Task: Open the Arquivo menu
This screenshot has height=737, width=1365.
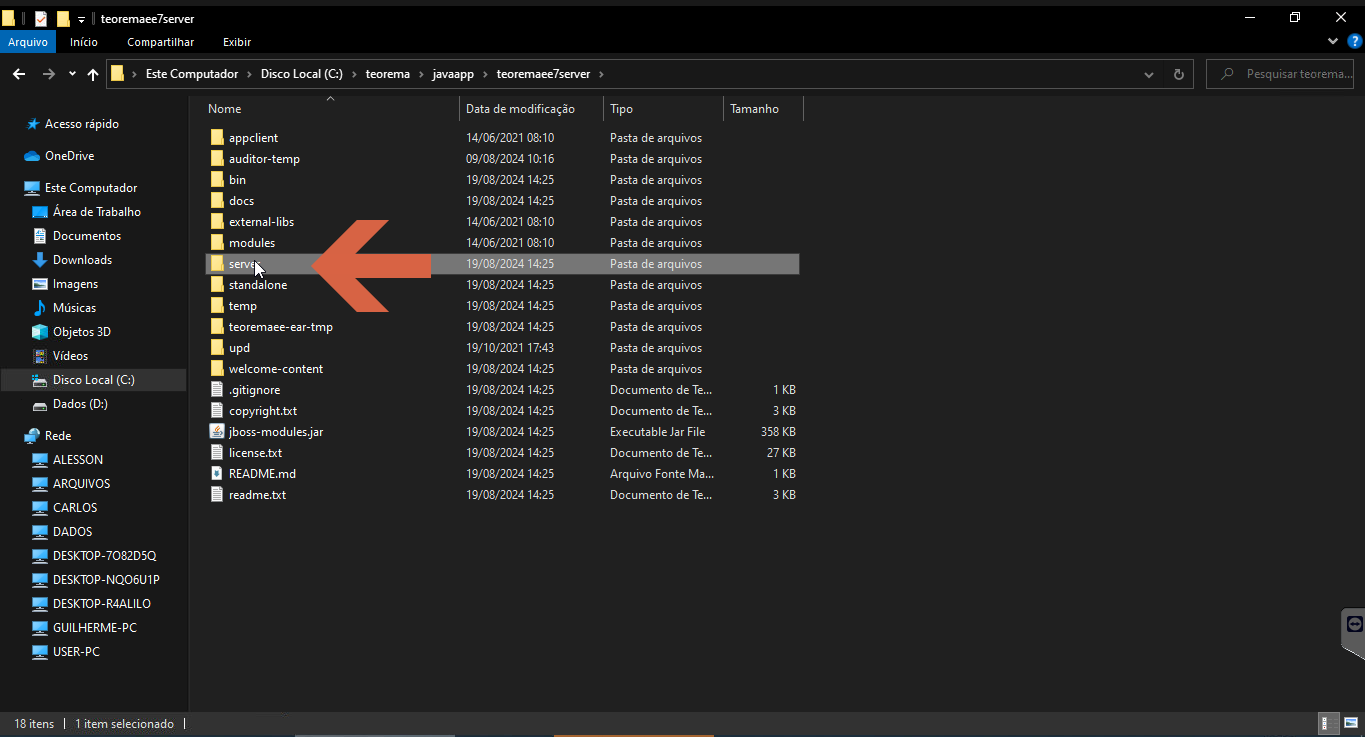Action: [x=28, y=42]
